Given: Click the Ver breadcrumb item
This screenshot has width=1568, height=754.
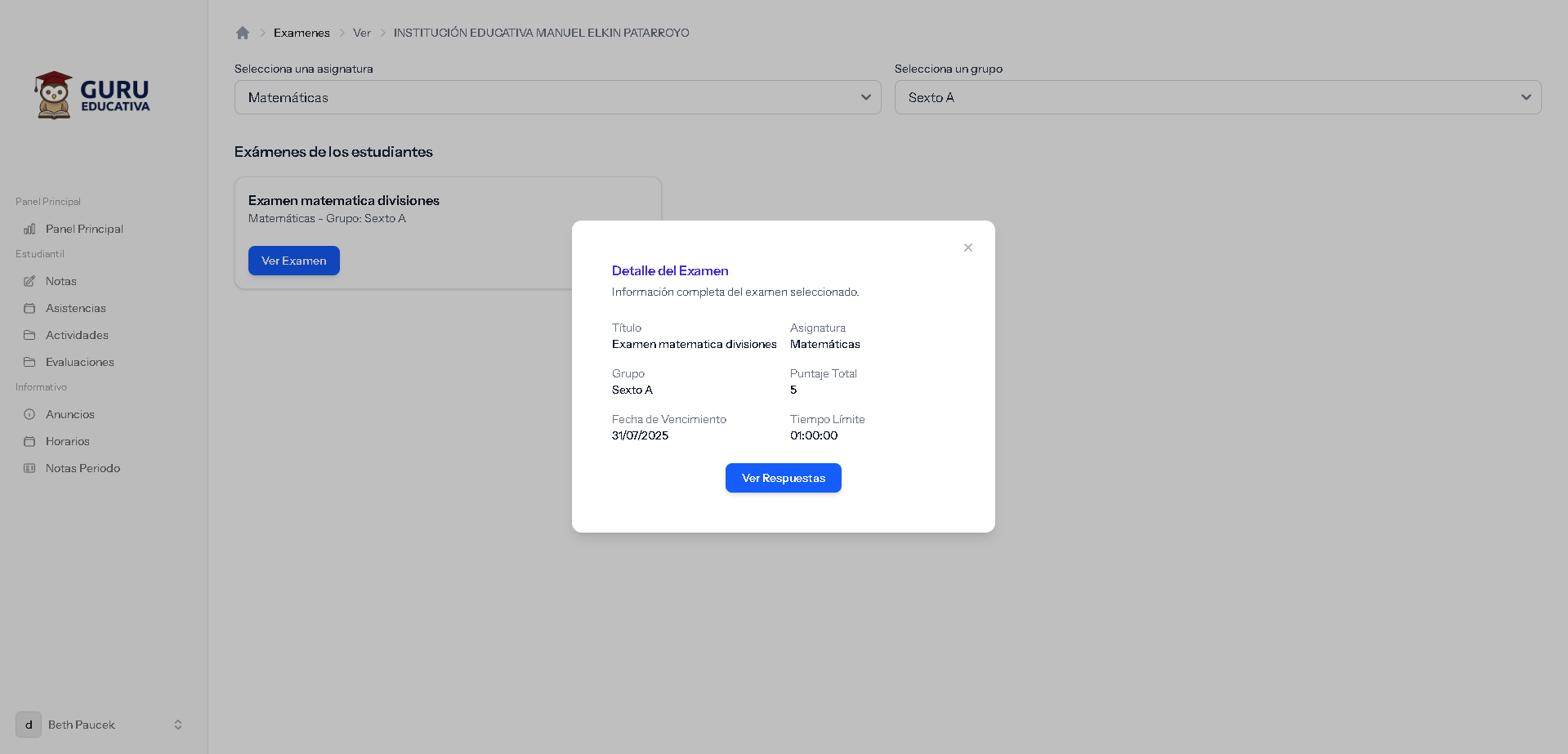Looking at the screenshot, I should point(361,33).
